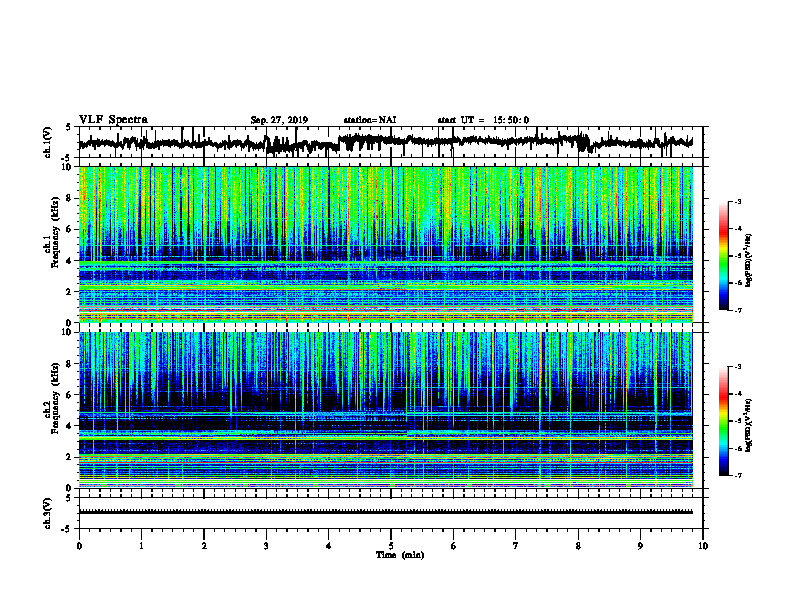This screenshot has height=612, width=792.
Task: Click the time axis tick label "3"
Action: 266,546
